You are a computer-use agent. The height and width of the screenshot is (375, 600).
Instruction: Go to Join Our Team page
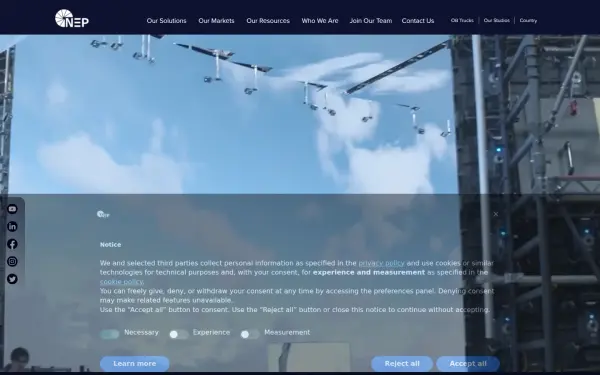pyautogui.click(x=370, y=21)
